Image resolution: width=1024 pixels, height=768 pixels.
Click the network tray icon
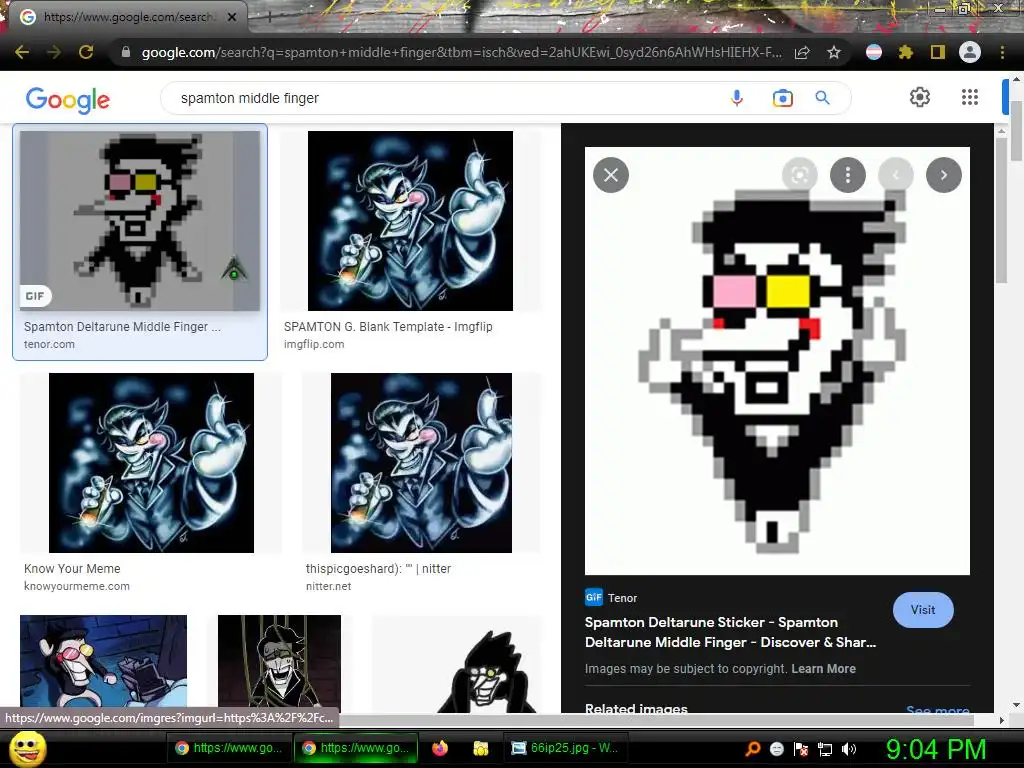pos(825,749)
